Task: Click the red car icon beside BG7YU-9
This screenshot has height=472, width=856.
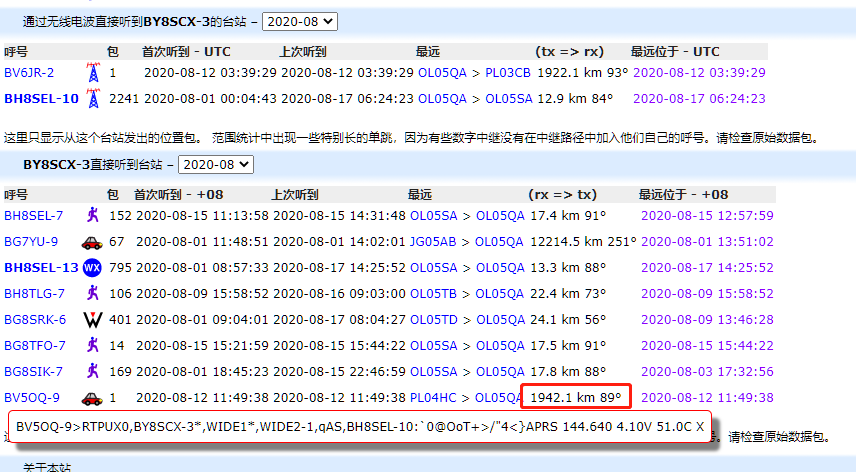Action: (92, 241)
